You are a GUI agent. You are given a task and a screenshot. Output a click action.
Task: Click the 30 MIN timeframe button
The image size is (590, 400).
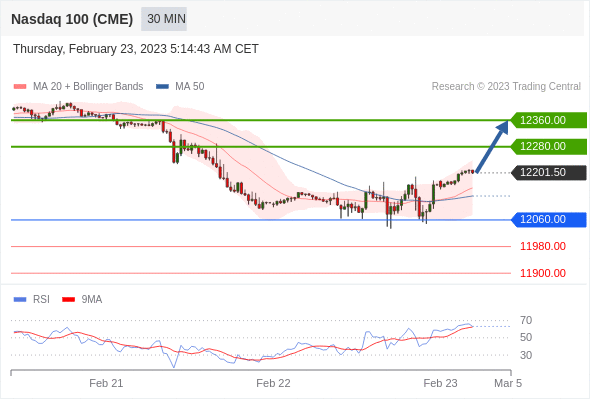tap(164, 19)
